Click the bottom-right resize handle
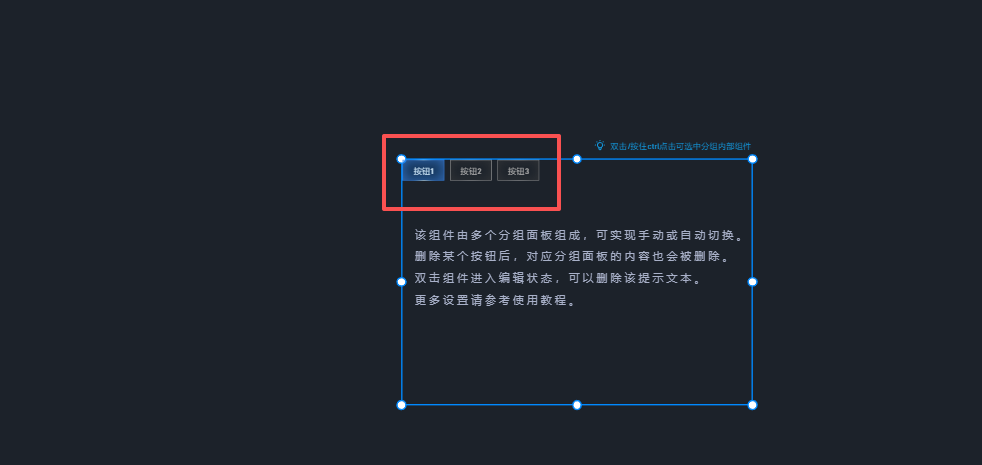Screen dimensions: 982x465 click(752, 405)
